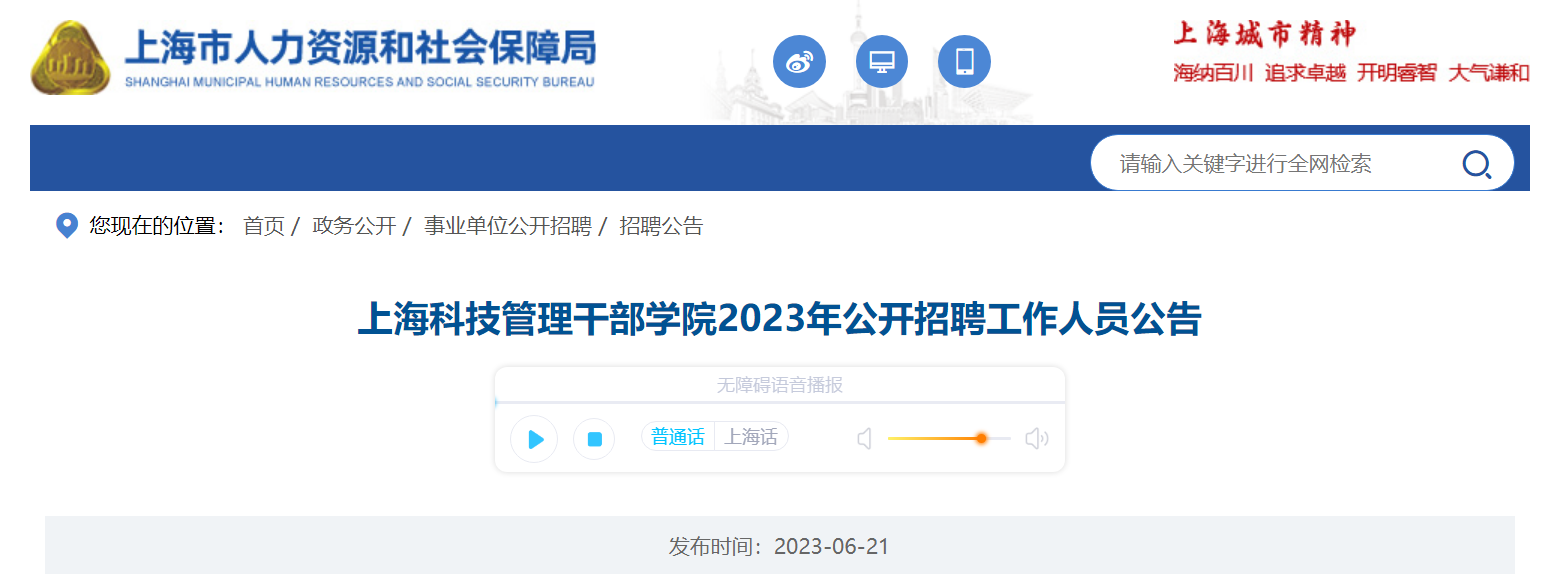Go to 首页 breadcrumb link
The width and height of the screenshot is (1554, 587).
tap(264, 226)
